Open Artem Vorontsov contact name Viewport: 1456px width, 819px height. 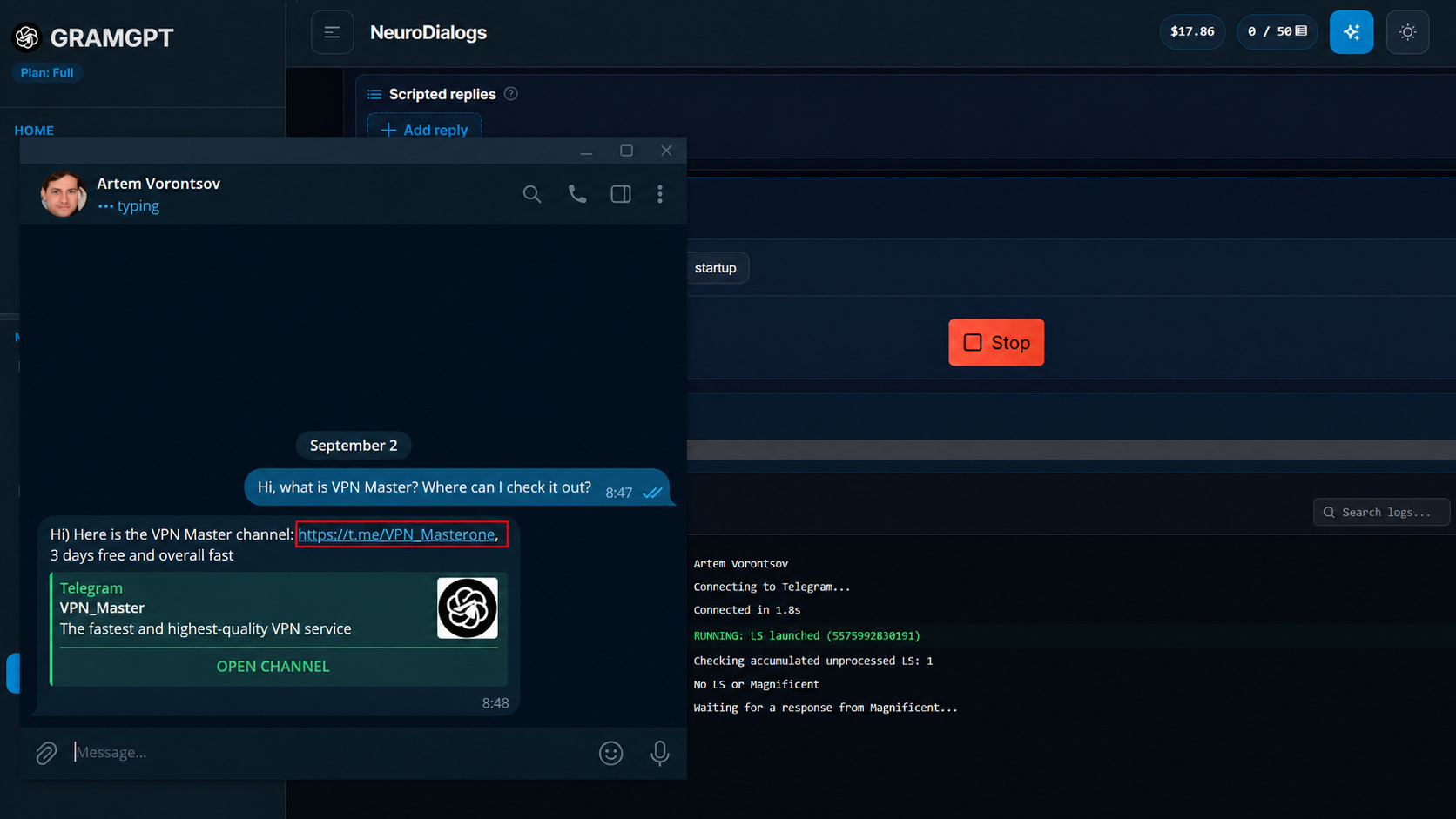tap(158, 184)
